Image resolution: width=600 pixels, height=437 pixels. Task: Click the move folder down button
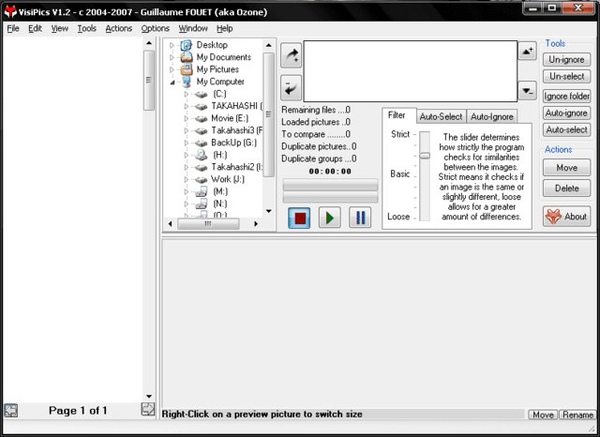click(527, 91)
